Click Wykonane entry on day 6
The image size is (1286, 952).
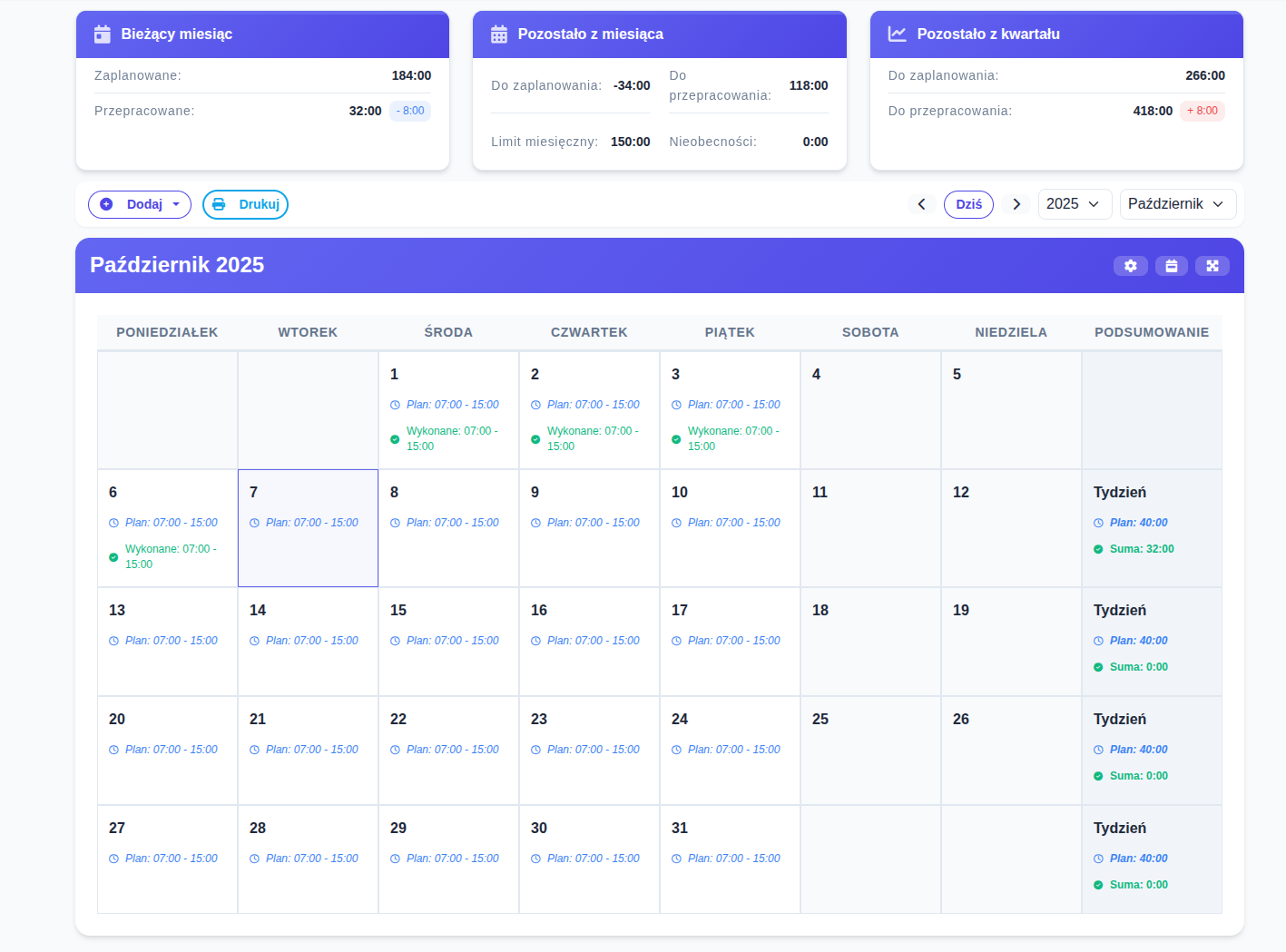pos(170,556)
